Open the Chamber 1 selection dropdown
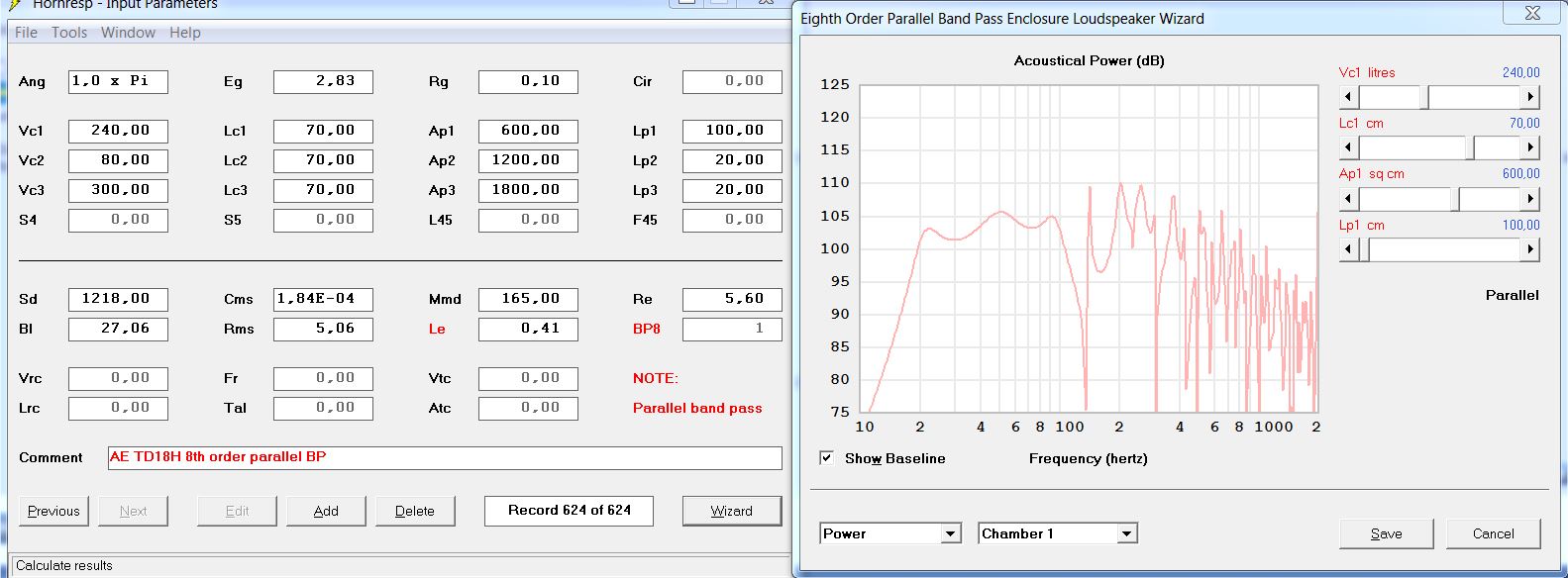Screen dimensions: 1568x578 [1126, 533]
